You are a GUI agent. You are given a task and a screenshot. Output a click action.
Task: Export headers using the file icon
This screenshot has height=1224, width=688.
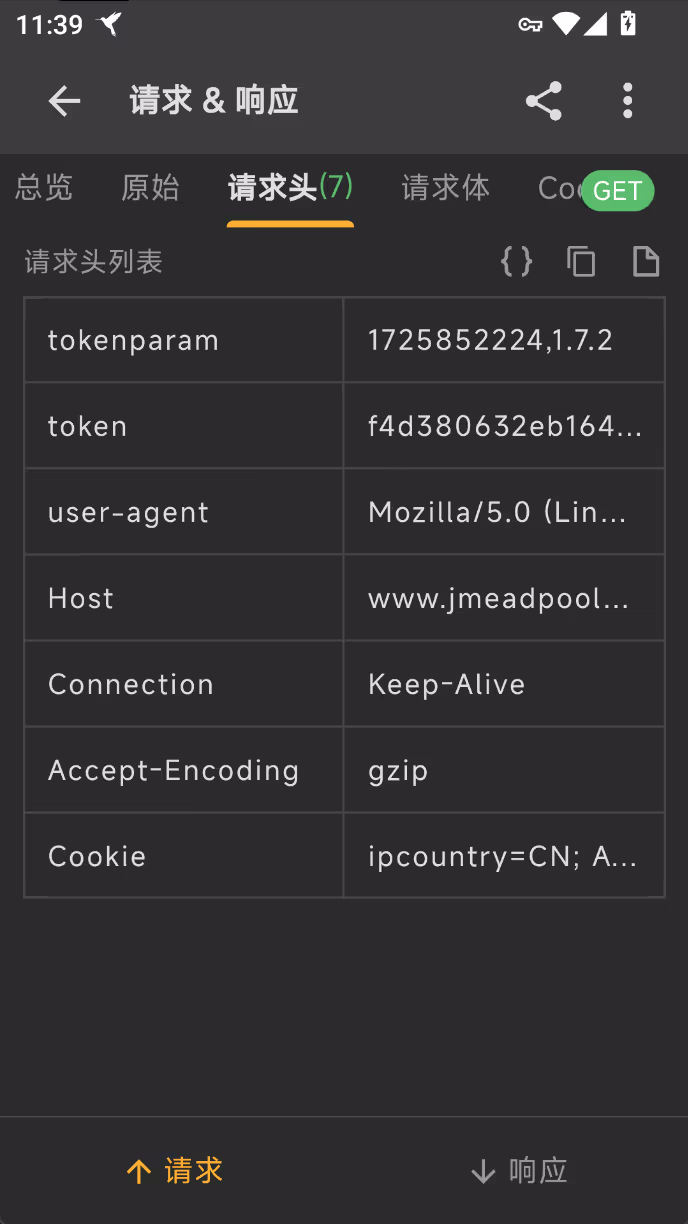646,262
